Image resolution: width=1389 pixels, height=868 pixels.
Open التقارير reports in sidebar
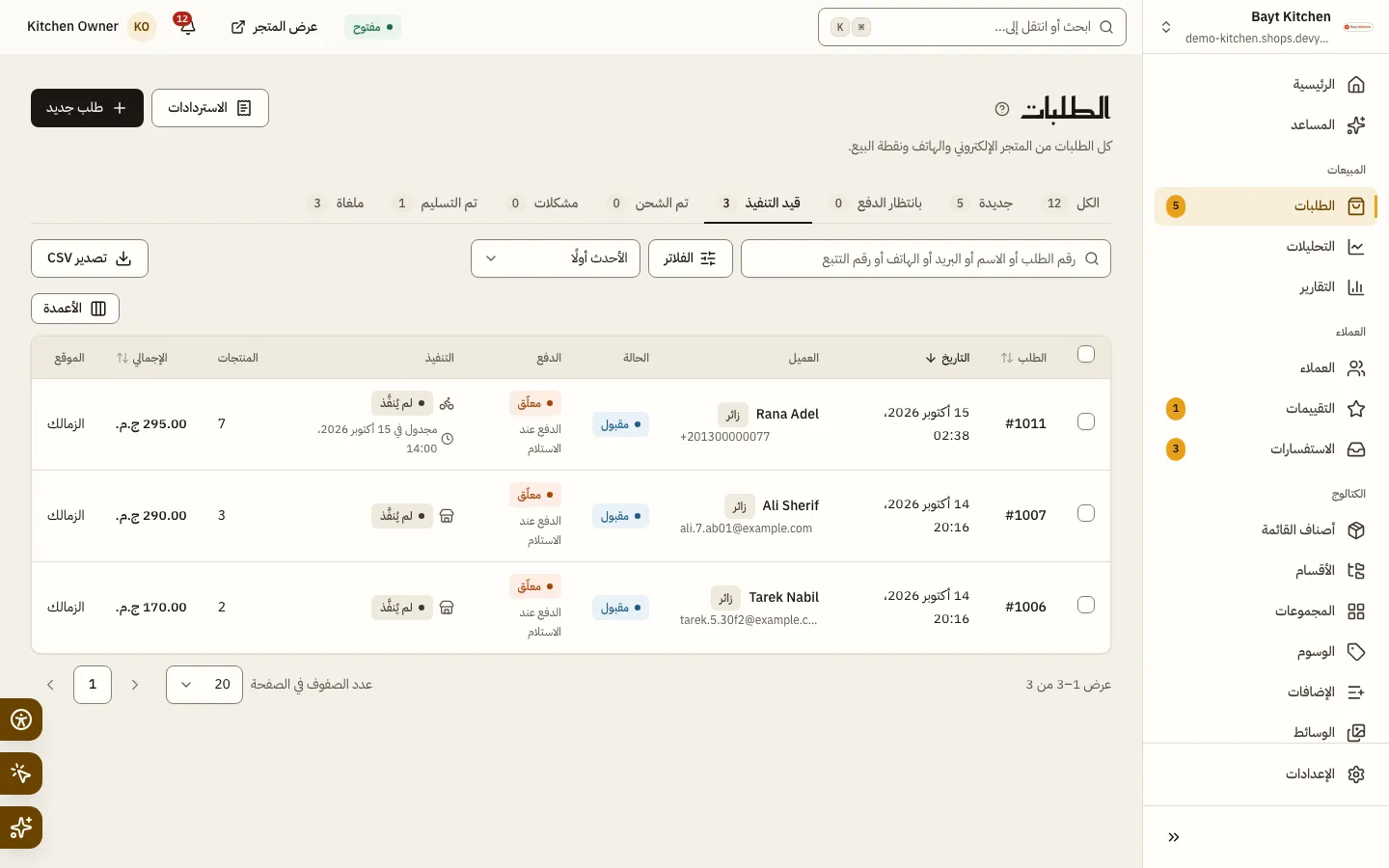[x=1266, y=287]
